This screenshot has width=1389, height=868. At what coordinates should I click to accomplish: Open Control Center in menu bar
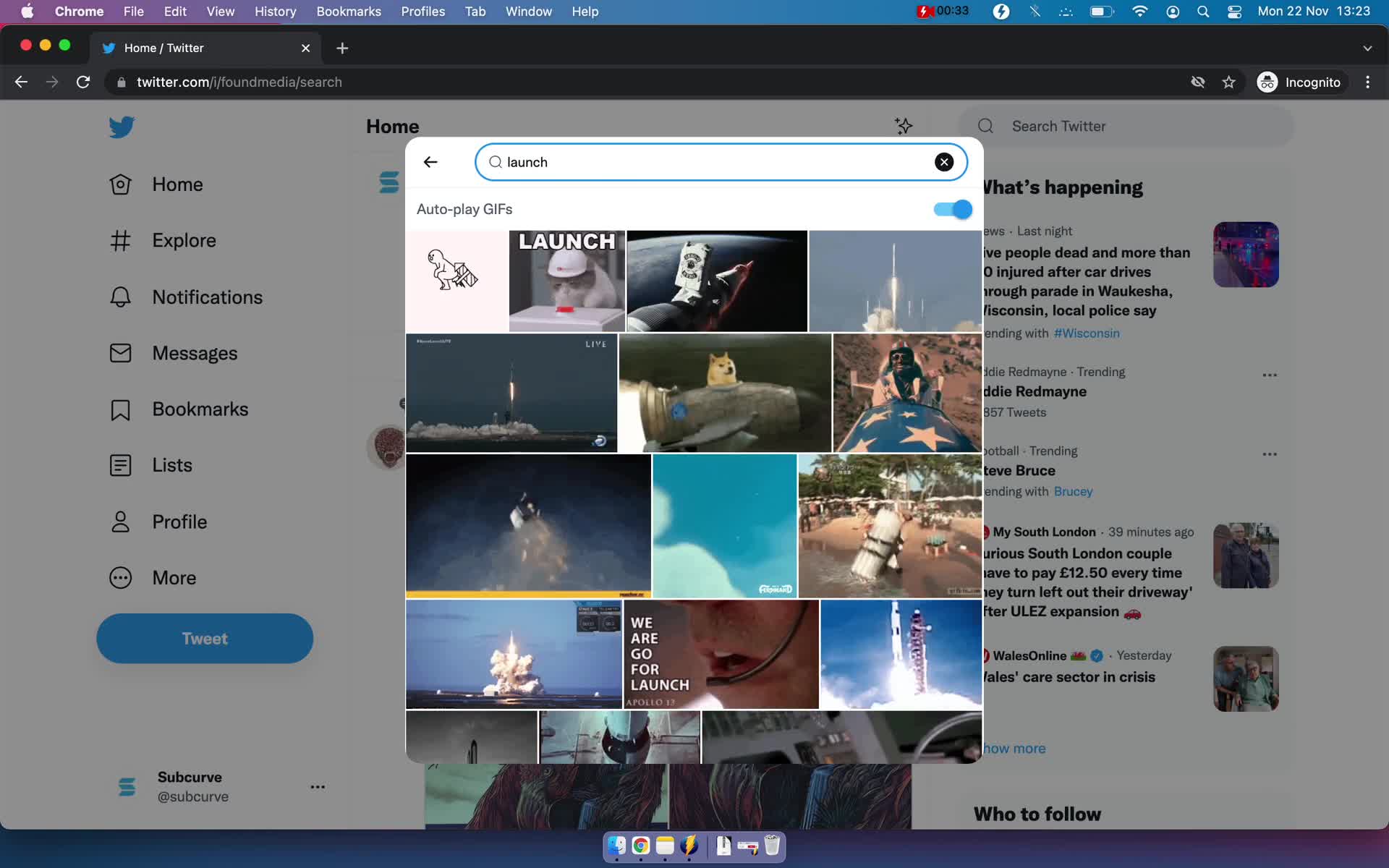(1234, 12)
